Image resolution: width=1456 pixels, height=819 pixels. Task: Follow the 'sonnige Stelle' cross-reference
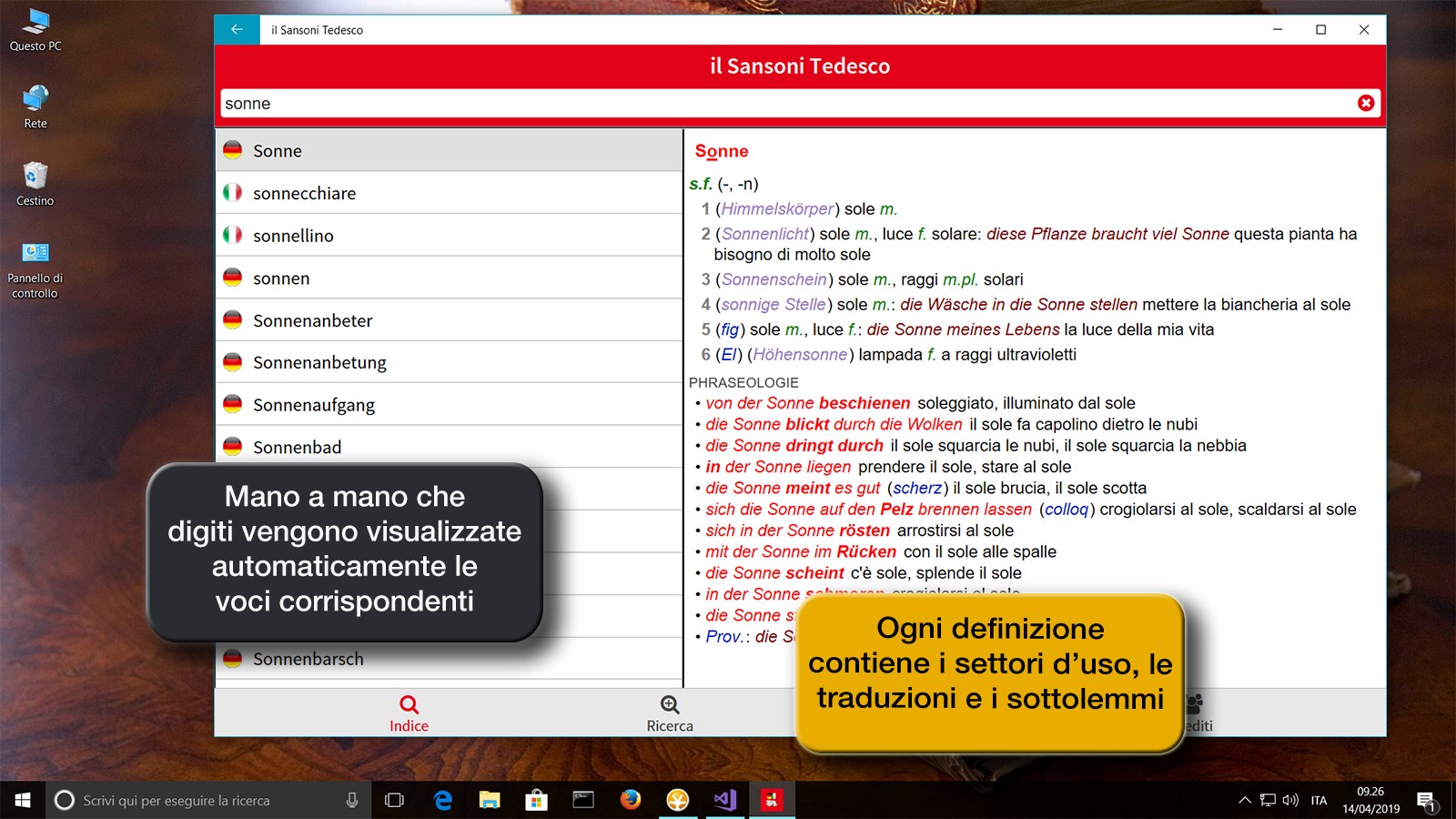(x=773, y=305)
